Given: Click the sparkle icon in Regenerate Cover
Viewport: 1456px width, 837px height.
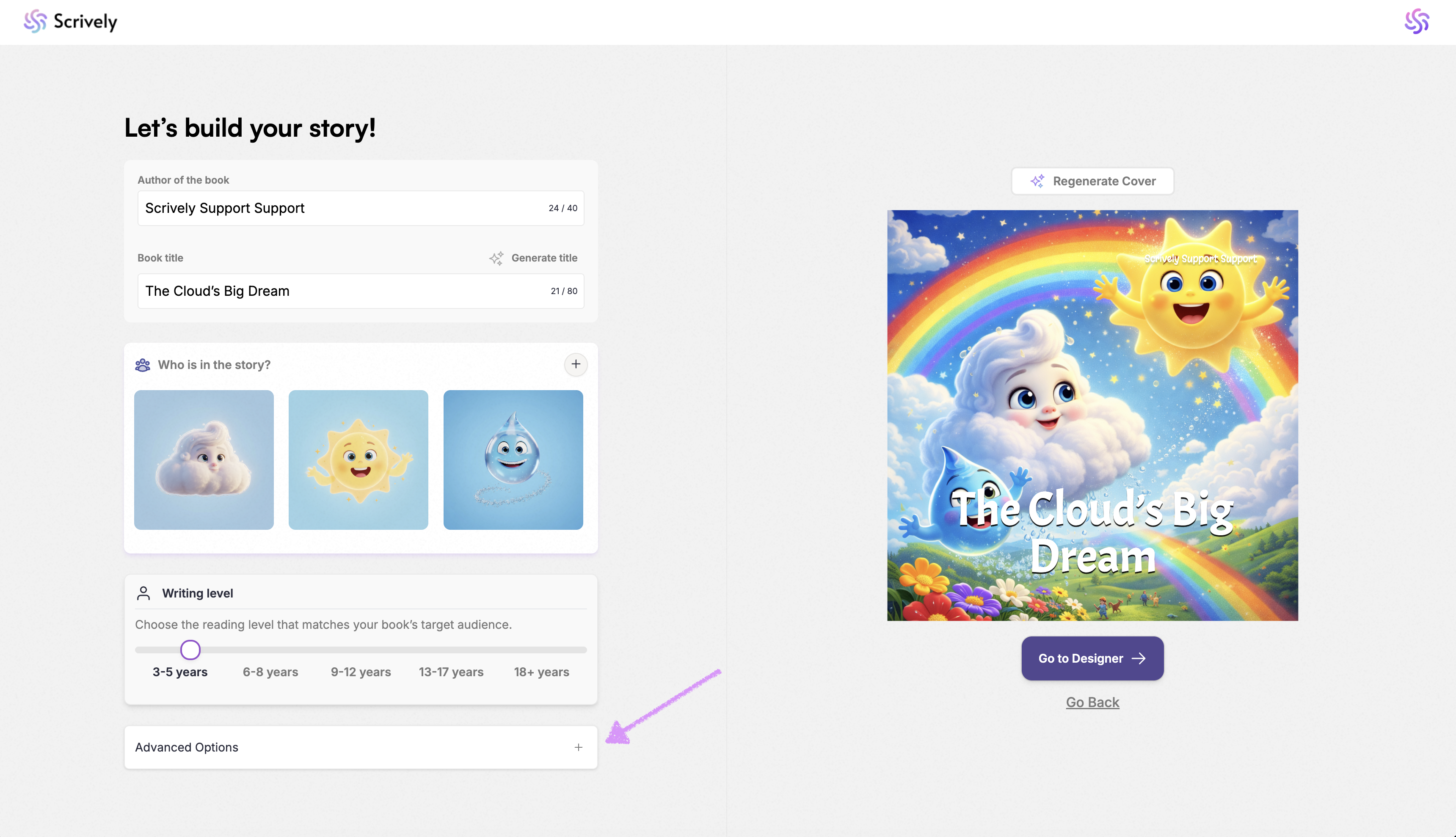Looking at the screenshot, I should tap(1037, 181).
